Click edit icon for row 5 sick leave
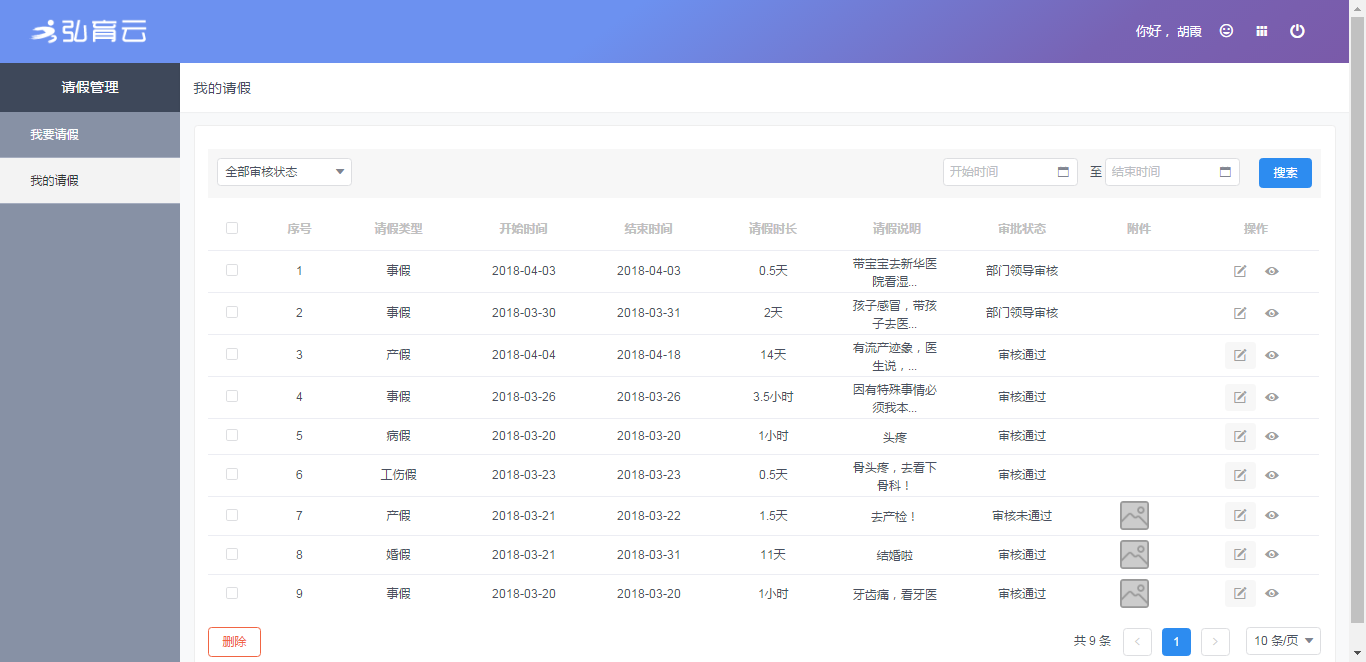The width and height of the screenshot is (1366, 662). coord(1240,436)
